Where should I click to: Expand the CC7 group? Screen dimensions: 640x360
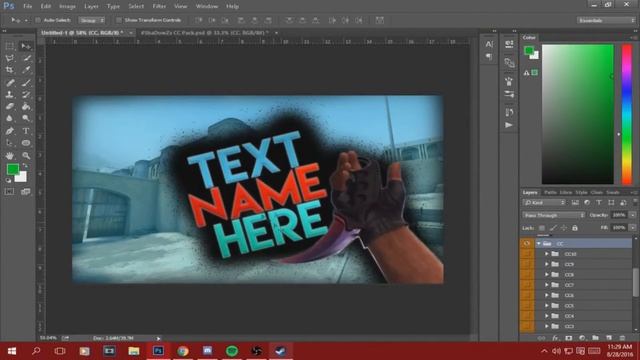click(x=547, y=285)
